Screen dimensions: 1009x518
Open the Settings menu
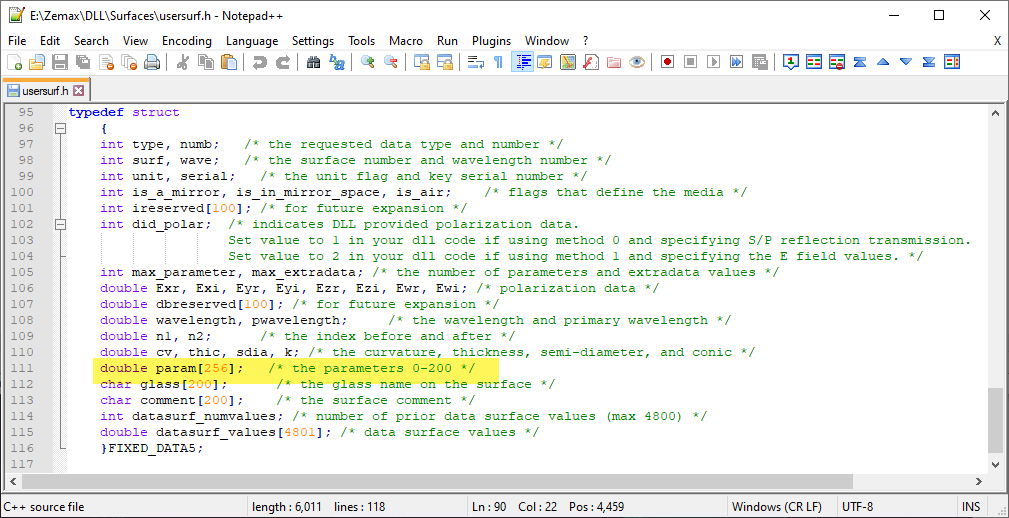click(313, 41)
